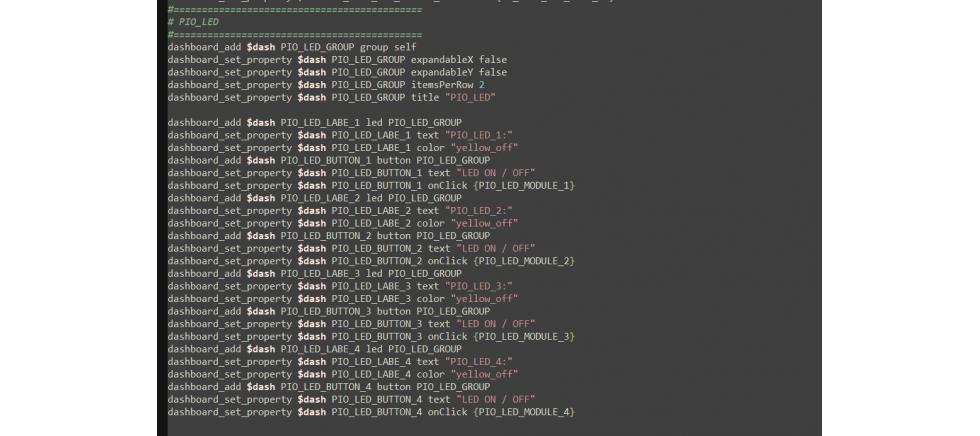Image resolution: width=980 pixels, height=436 pixels.
Task: Click the {PIO_LED_MODULE_1} onClick handler
Action: 524,185
